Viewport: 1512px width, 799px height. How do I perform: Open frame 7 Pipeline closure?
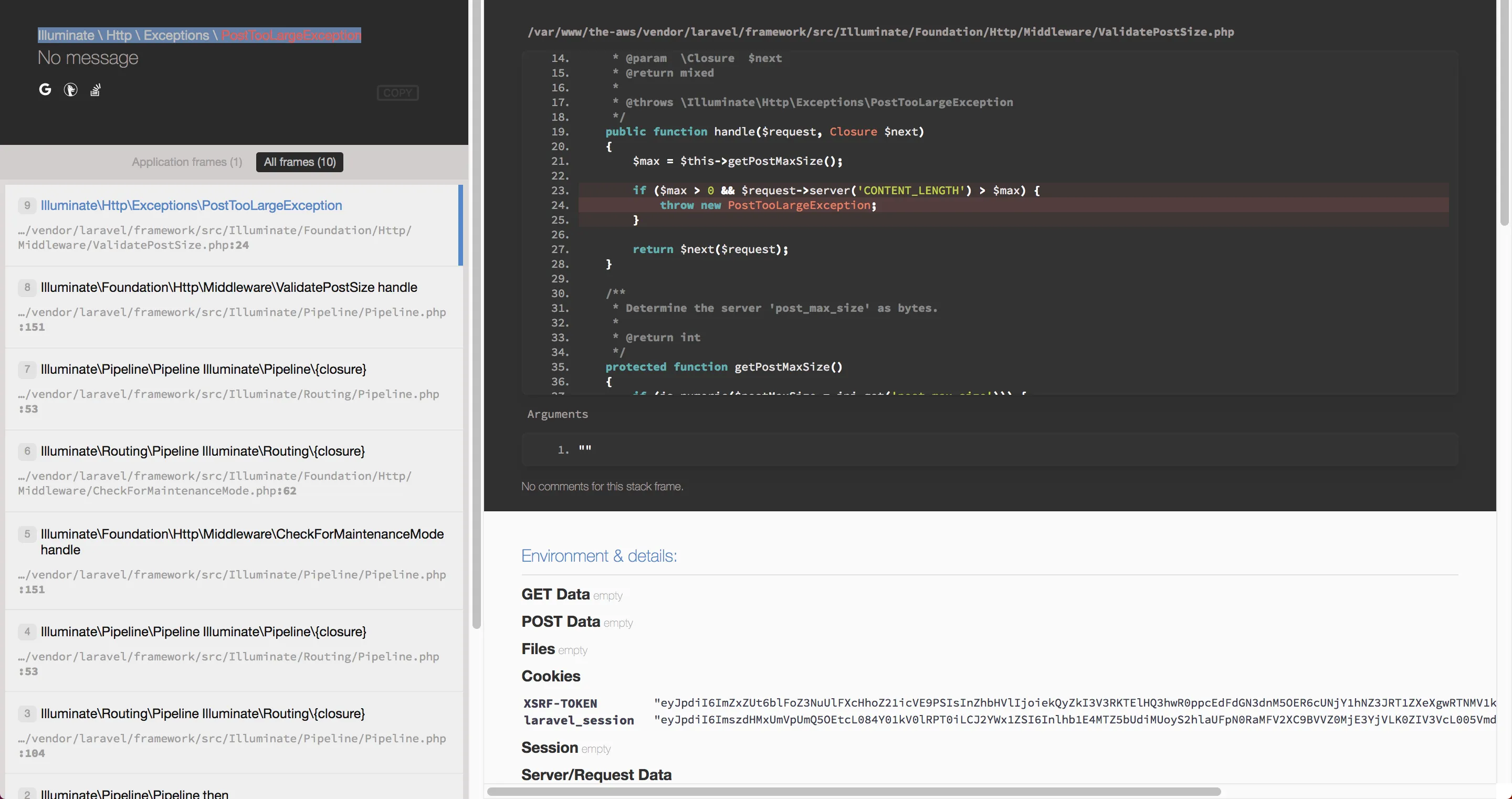tap(203, 369)
